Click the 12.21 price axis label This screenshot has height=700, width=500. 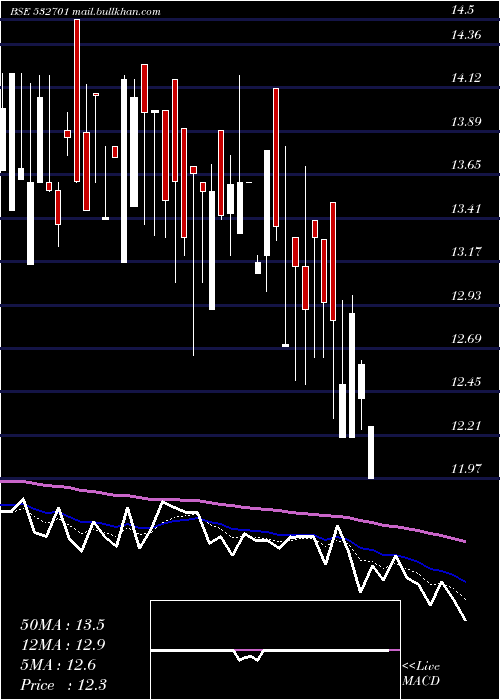pos(466,425)
